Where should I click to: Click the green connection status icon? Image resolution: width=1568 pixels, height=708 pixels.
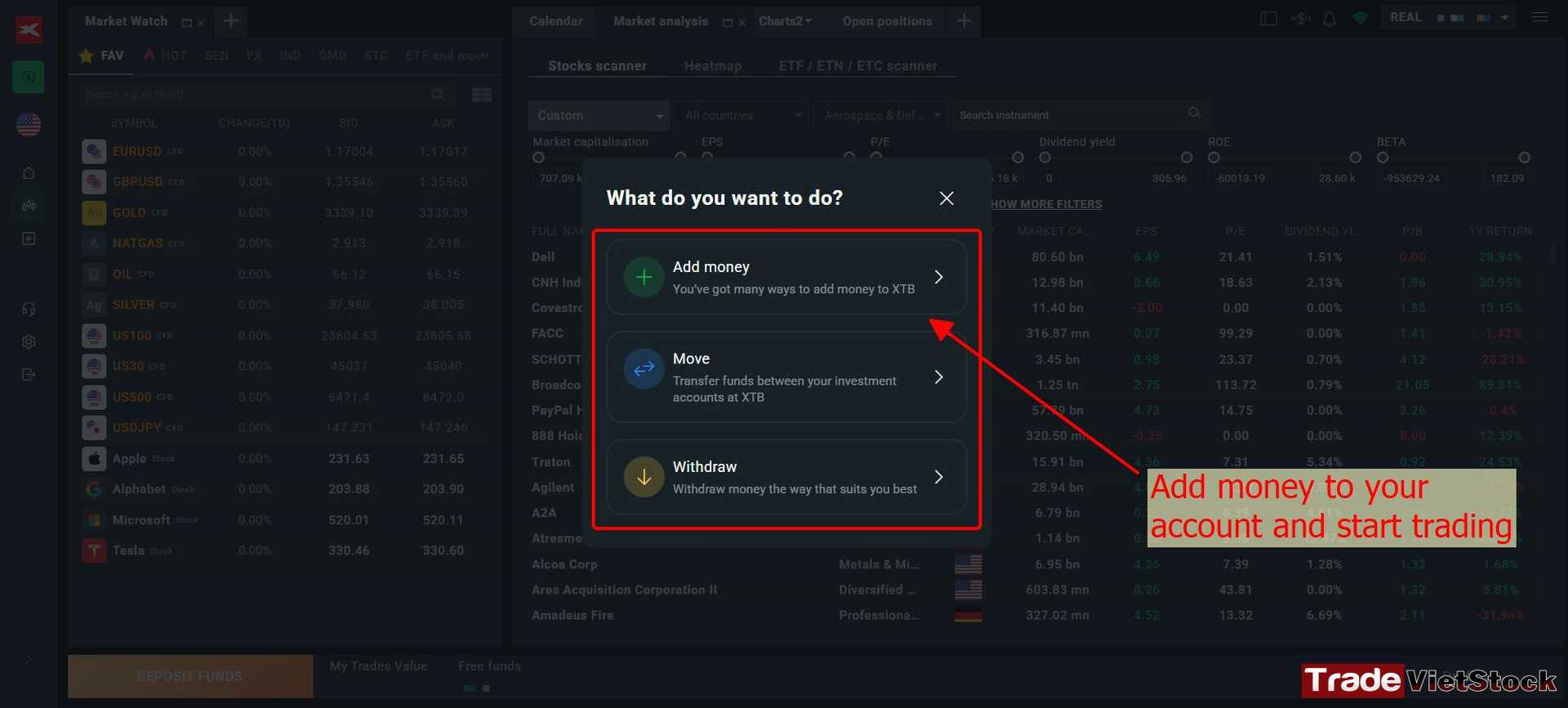pos(1361,18)
